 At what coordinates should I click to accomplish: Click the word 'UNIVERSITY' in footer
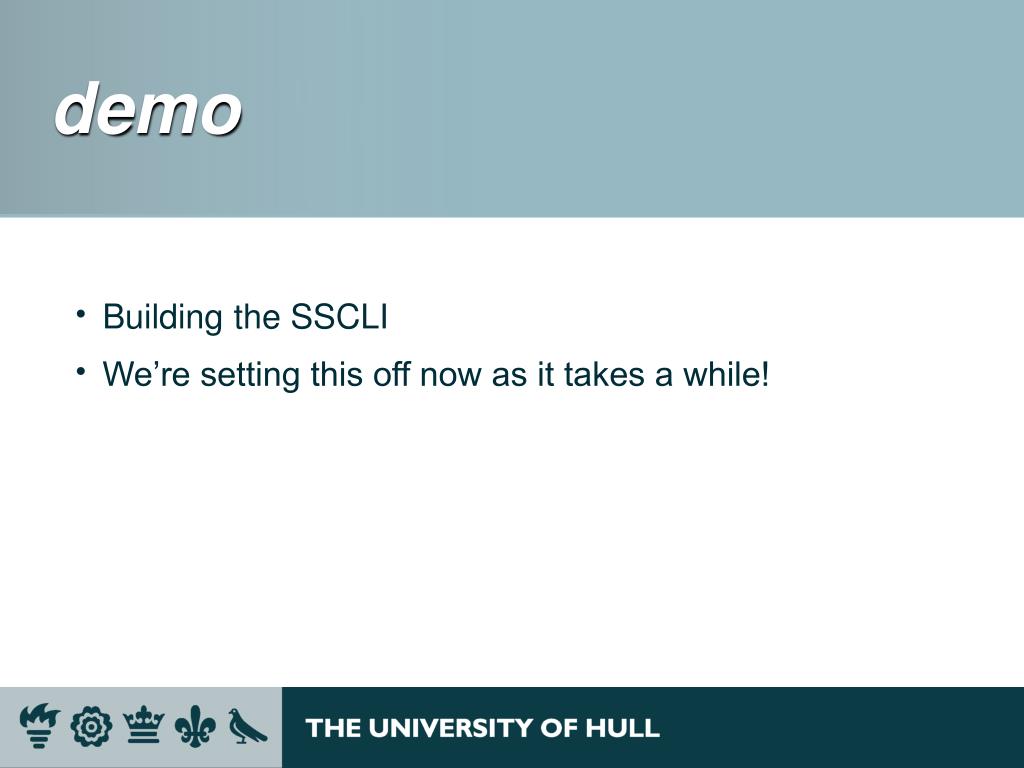pos(450,728)
